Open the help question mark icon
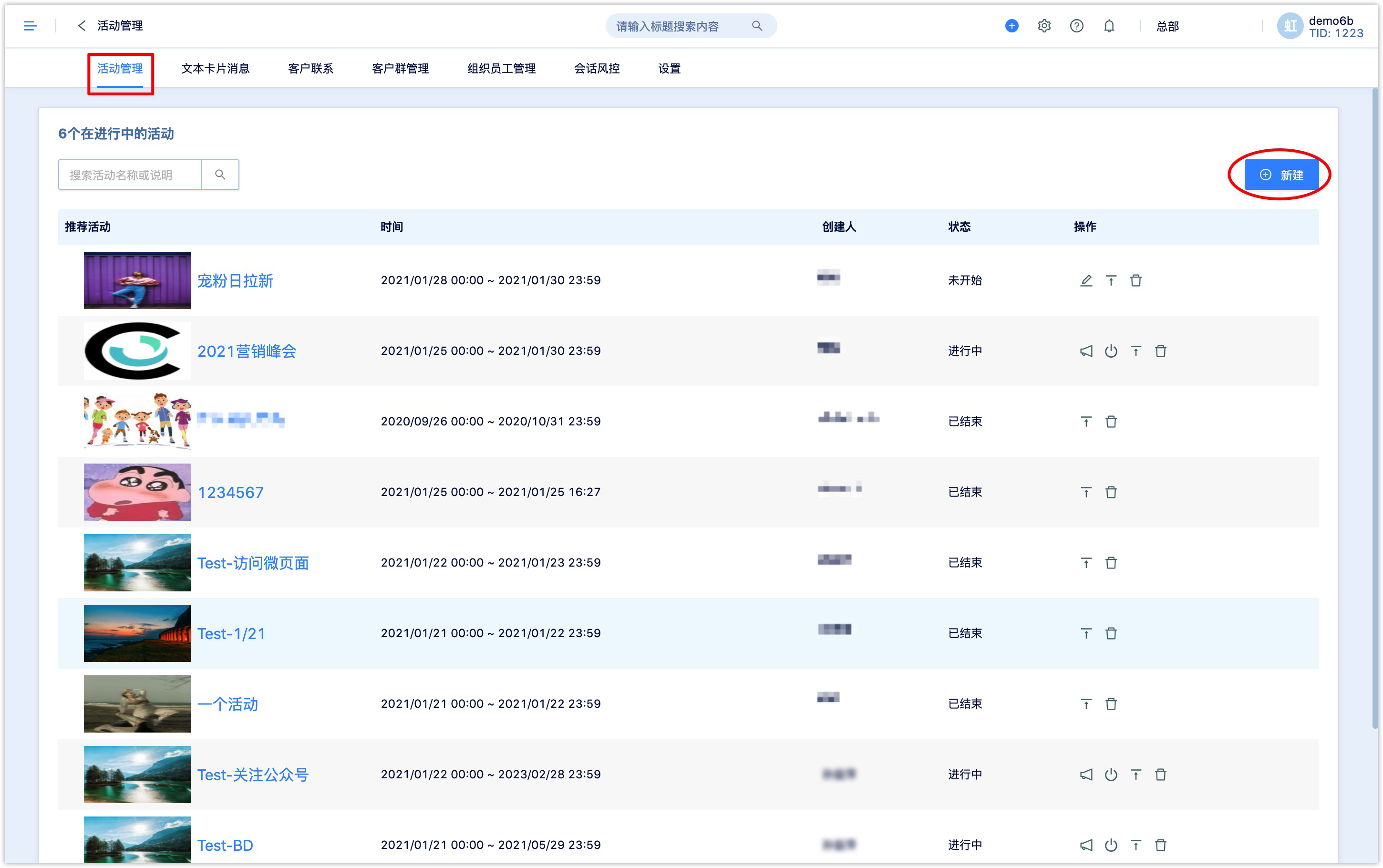The width and height of the screenshot is (1383, 868). coord(1076,26)
